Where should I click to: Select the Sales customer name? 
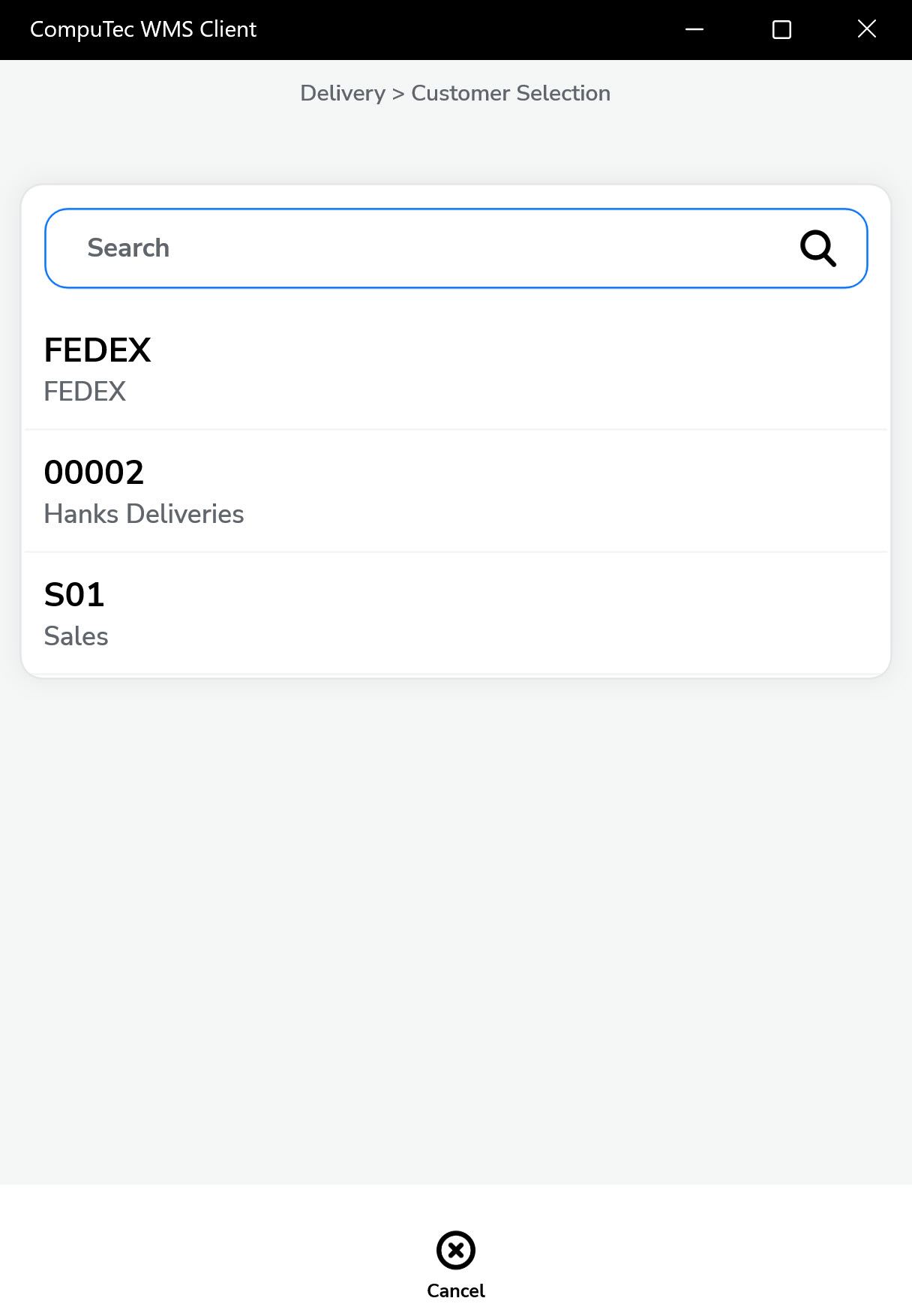pyautogui.click(x=76, y=636)
